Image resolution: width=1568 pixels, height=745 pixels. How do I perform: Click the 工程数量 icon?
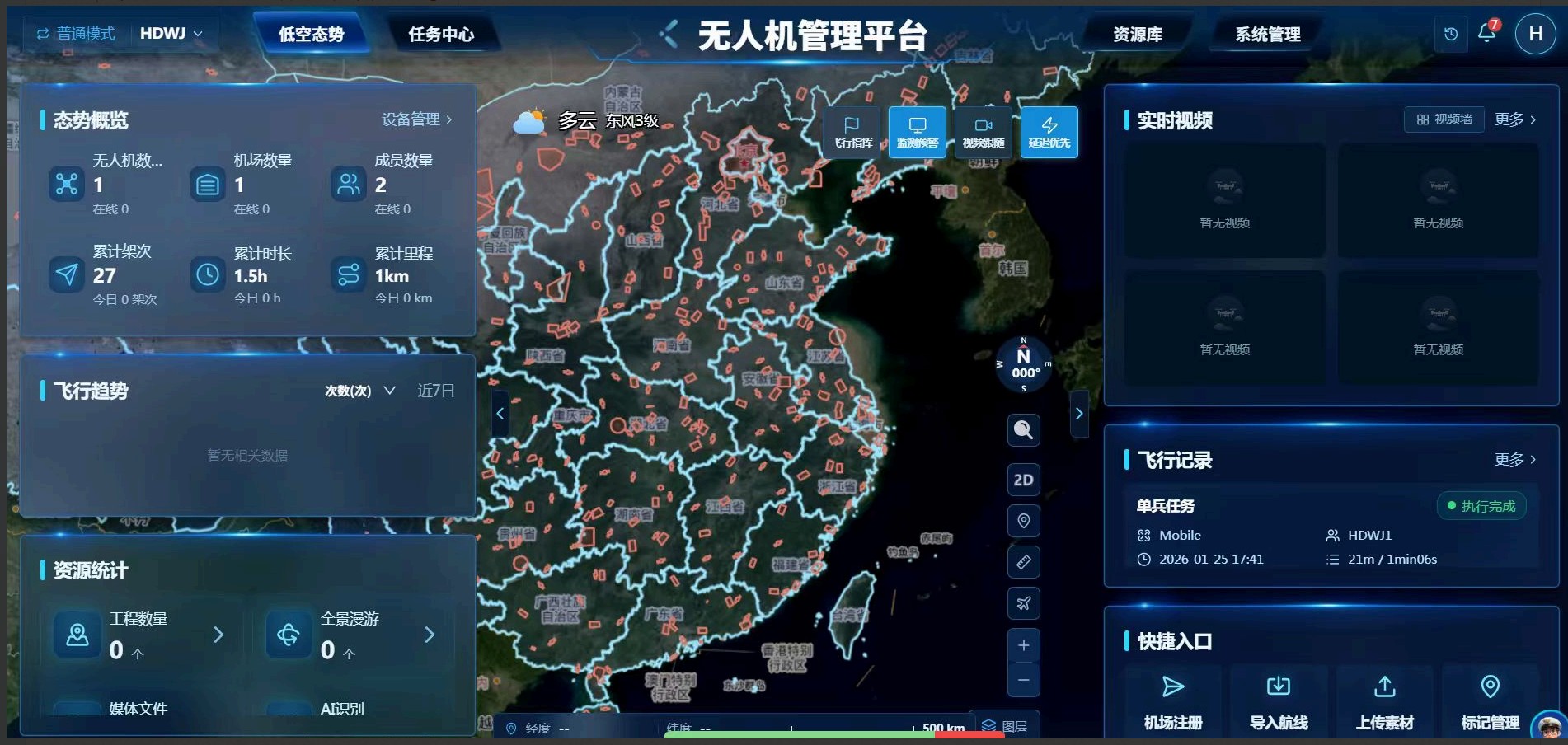tap(77, 635)
